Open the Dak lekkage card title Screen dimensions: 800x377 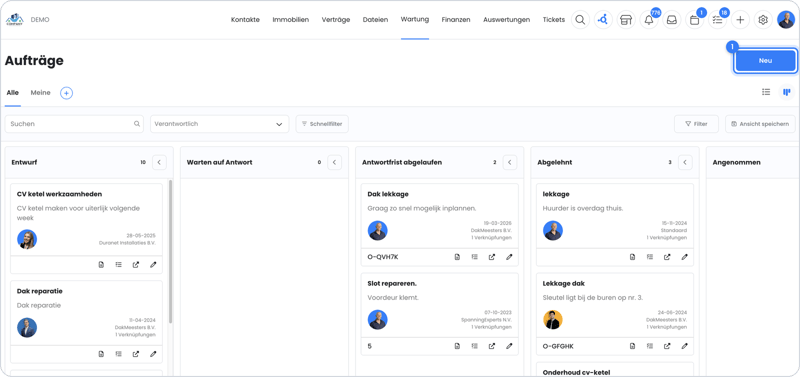[x=388, y=194]
